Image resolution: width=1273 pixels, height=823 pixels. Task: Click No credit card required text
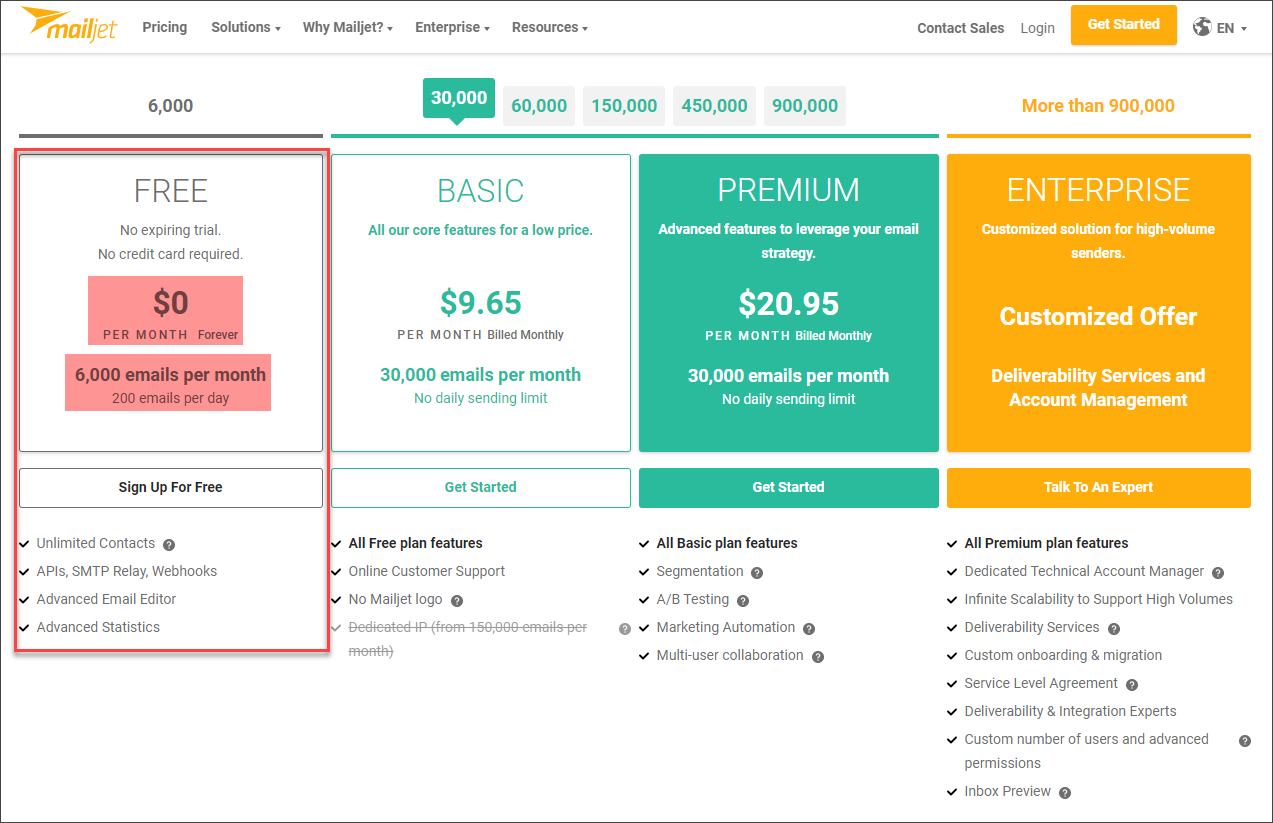[x=171, y=254]
